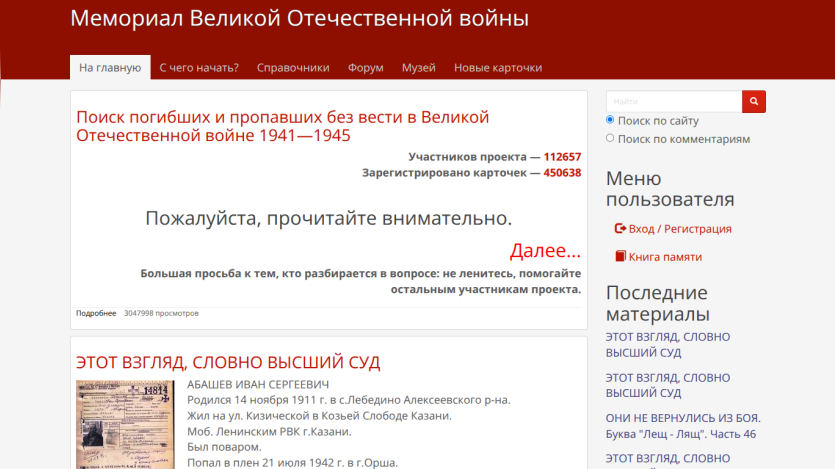Click the Мемориал Великой Отечественной войны site title

299,18
